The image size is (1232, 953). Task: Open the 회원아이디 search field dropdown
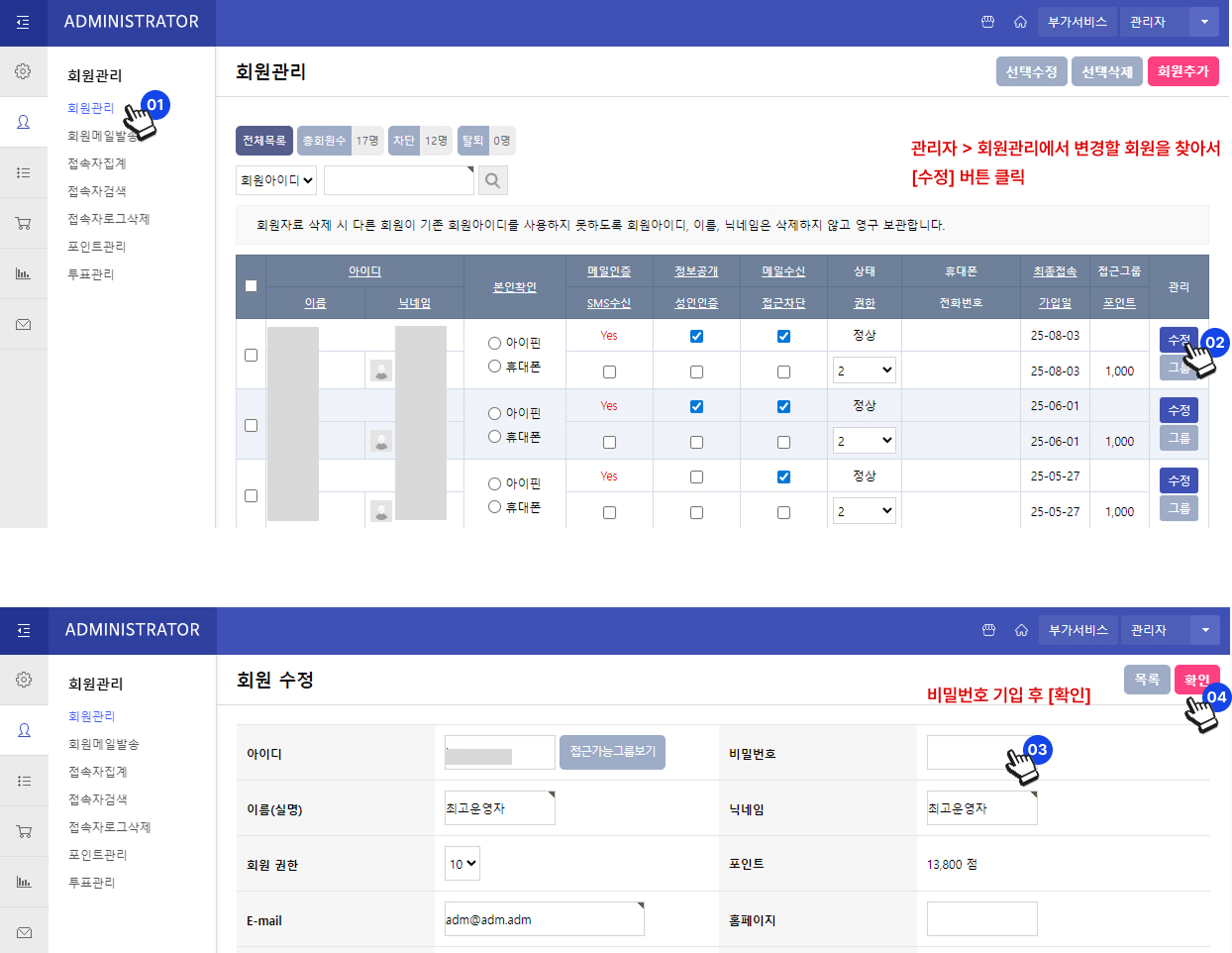pos(276,180)
